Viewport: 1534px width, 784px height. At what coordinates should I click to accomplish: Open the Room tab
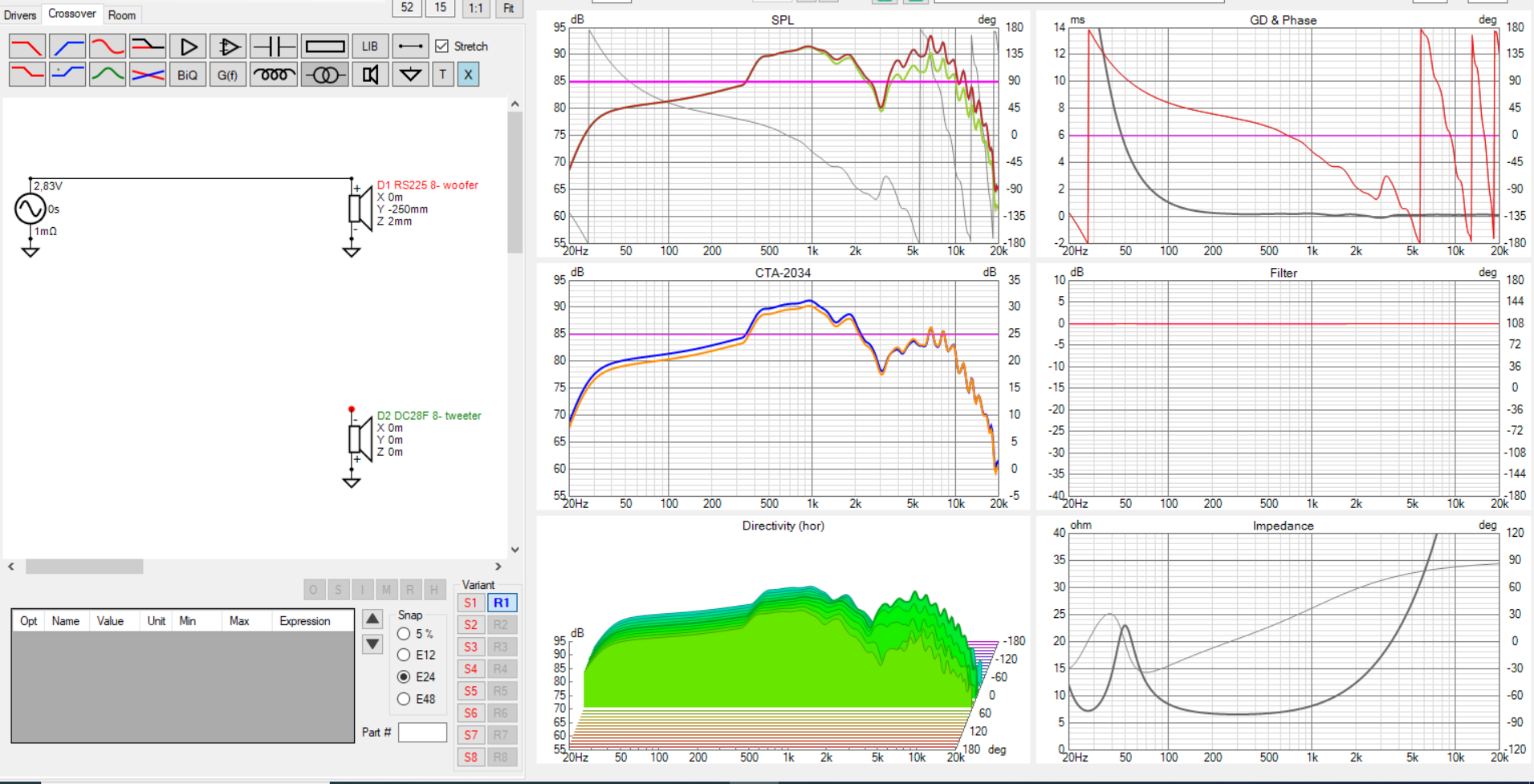[x=122, y=15]
